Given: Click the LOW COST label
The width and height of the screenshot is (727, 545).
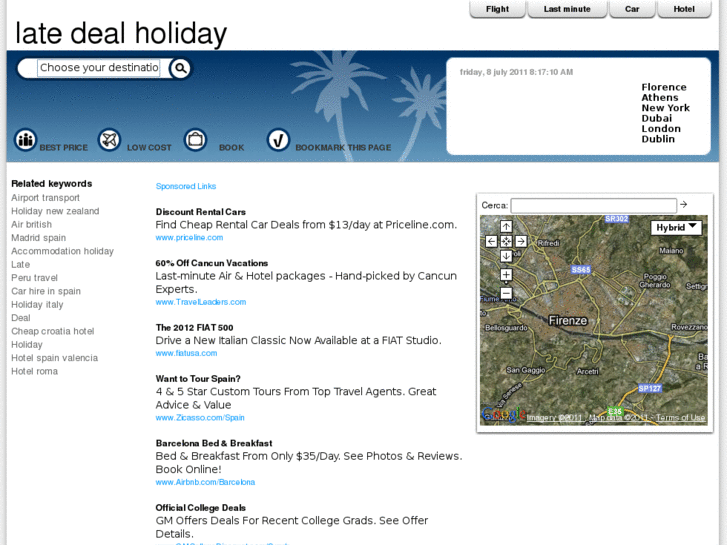Looking at the screenshot, I should click(x=149, y=147).
